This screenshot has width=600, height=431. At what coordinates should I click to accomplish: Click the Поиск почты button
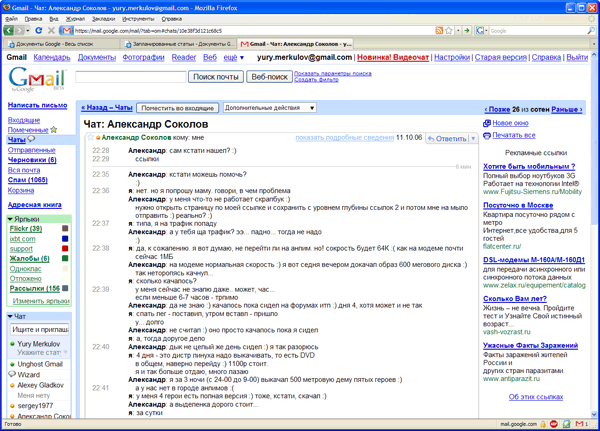click(216, 77)
